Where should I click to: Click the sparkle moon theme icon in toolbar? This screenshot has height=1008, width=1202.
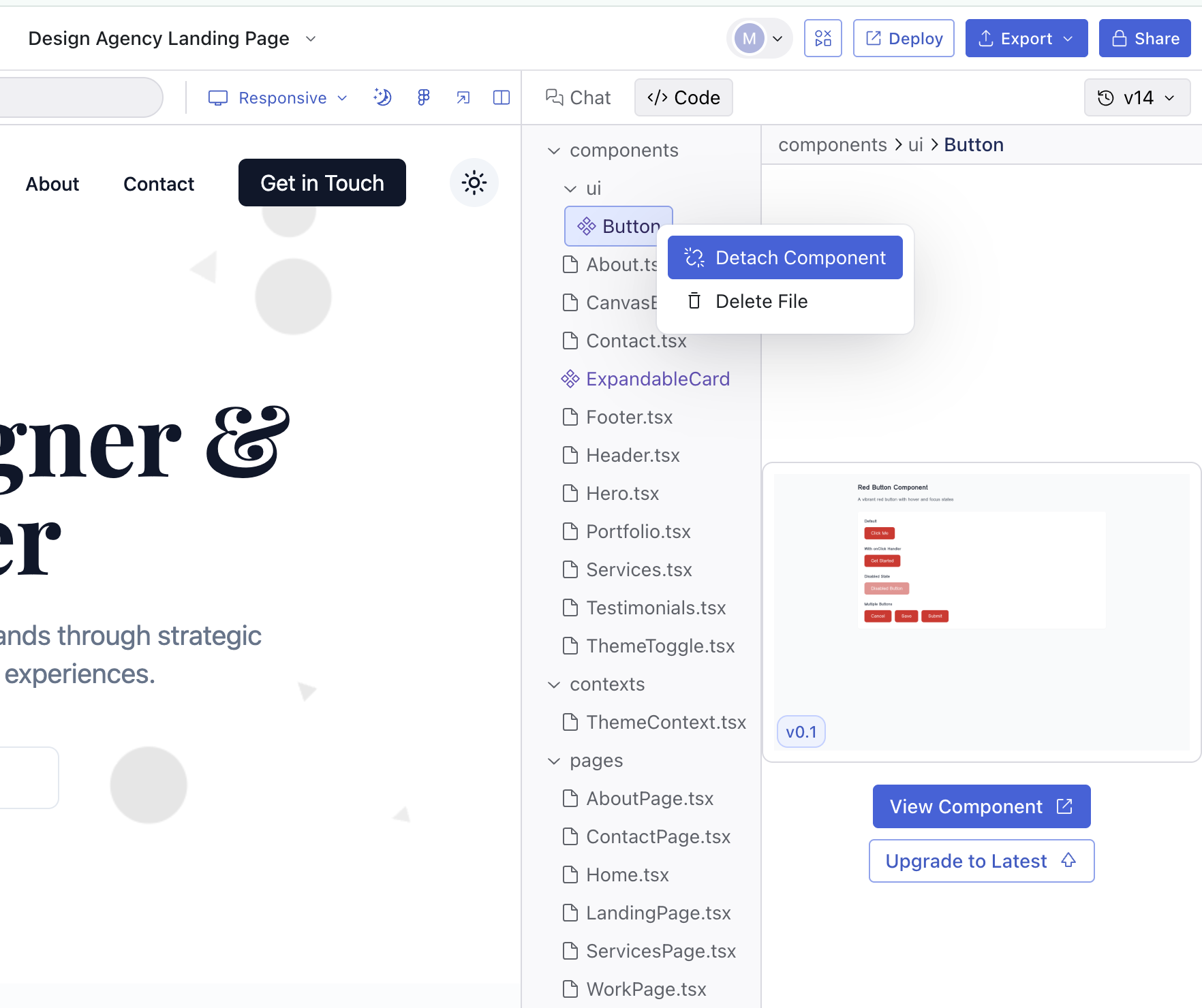point(382,97)
